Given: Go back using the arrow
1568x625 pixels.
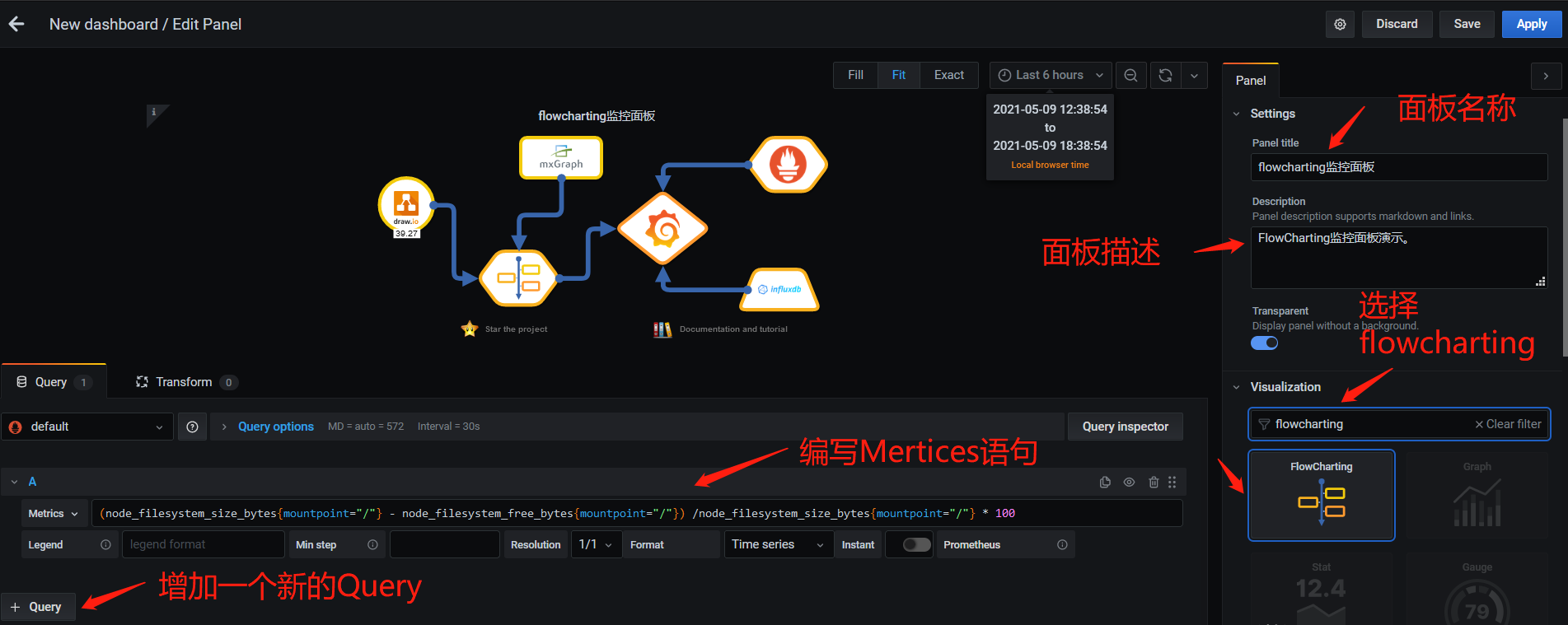Looking at the screenshot, I should (16, 24).
